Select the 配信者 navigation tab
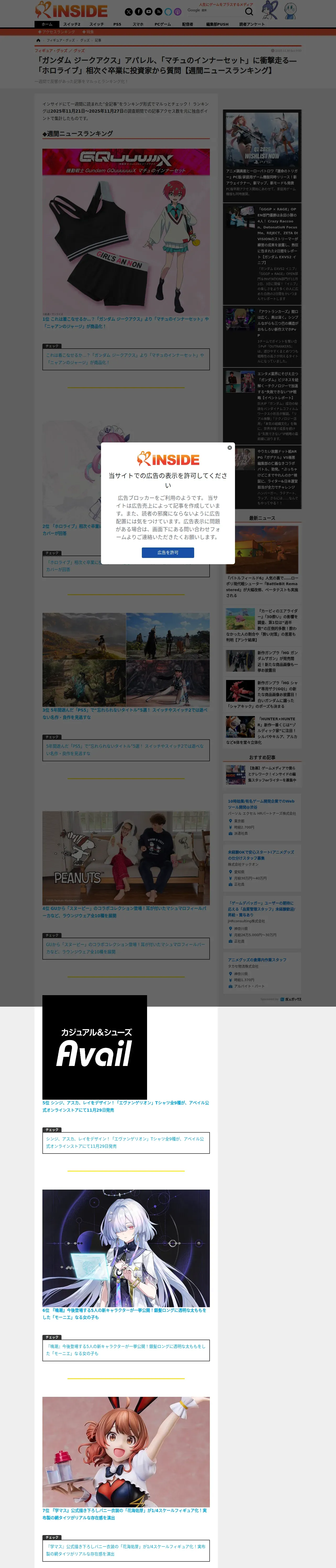The height and width of the screenshot is (1568, 336). point(187,24)
